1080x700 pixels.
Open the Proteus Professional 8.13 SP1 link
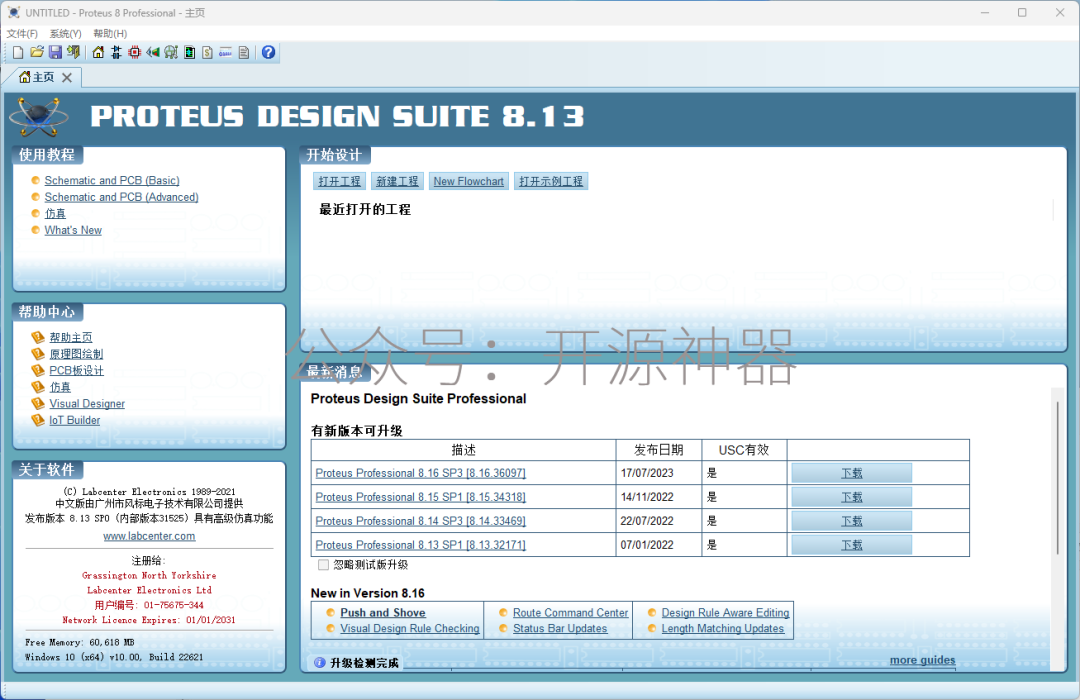420,545
